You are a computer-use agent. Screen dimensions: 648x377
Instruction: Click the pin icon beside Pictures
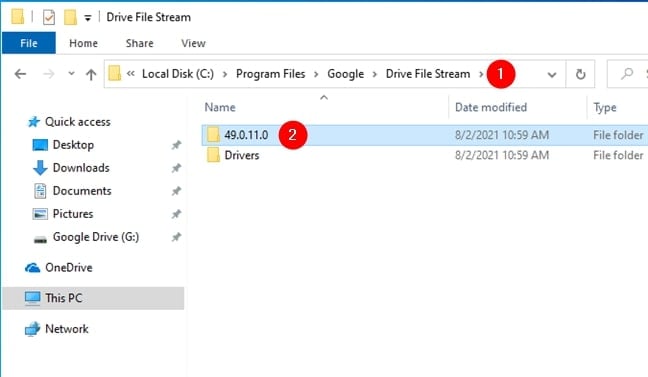tap(176, 214)
